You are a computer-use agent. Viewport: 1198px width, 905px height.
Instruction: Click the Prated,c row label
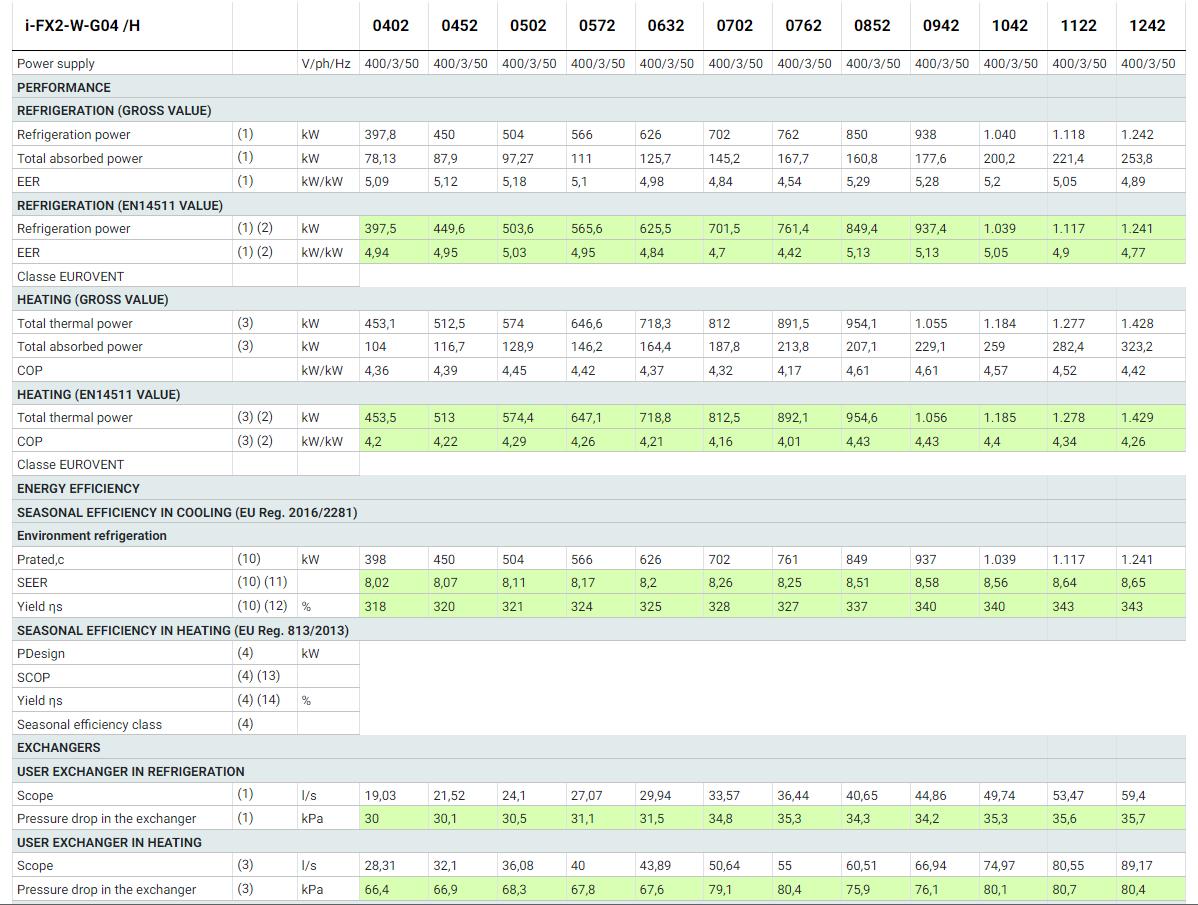coord(40,560)
